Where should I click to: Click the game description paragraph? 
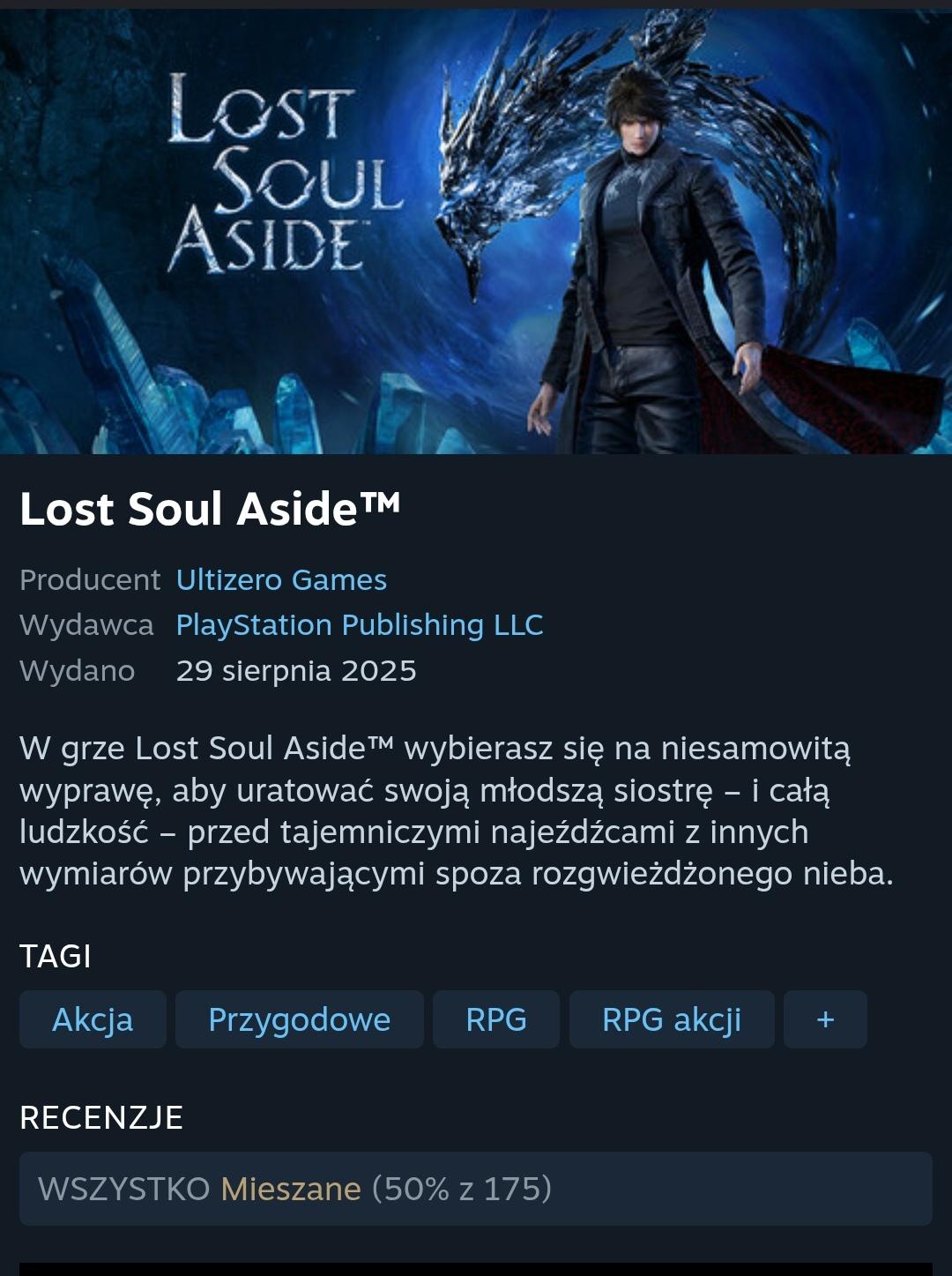(x=457, y=810)
